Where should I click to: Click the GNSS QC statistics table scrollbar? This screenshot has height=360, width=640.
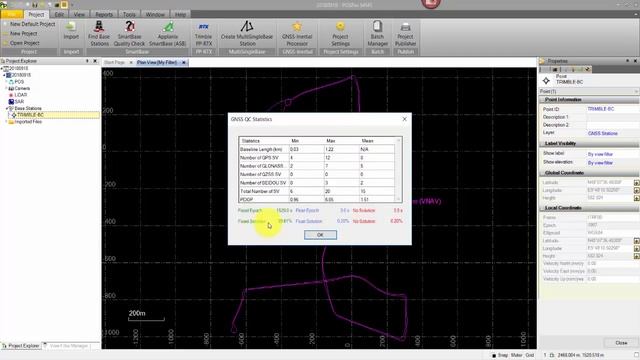[x=398, y=169]
